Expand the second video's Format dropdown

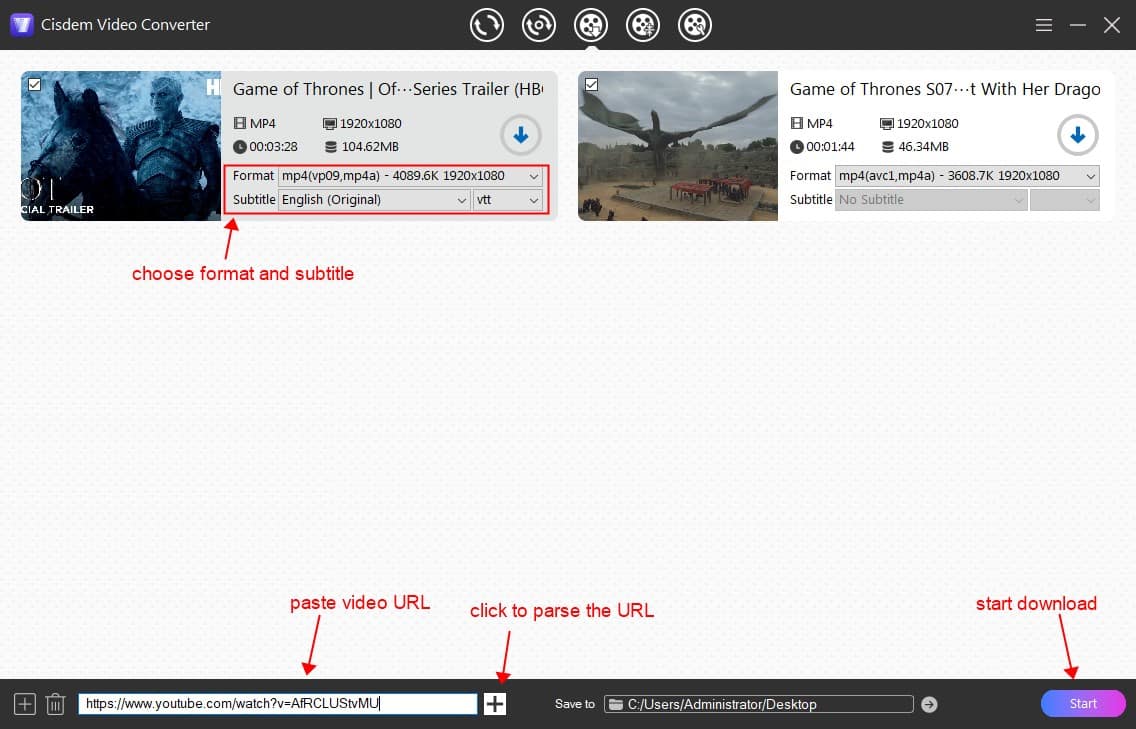pyautogui.click(x=967, y=176)
